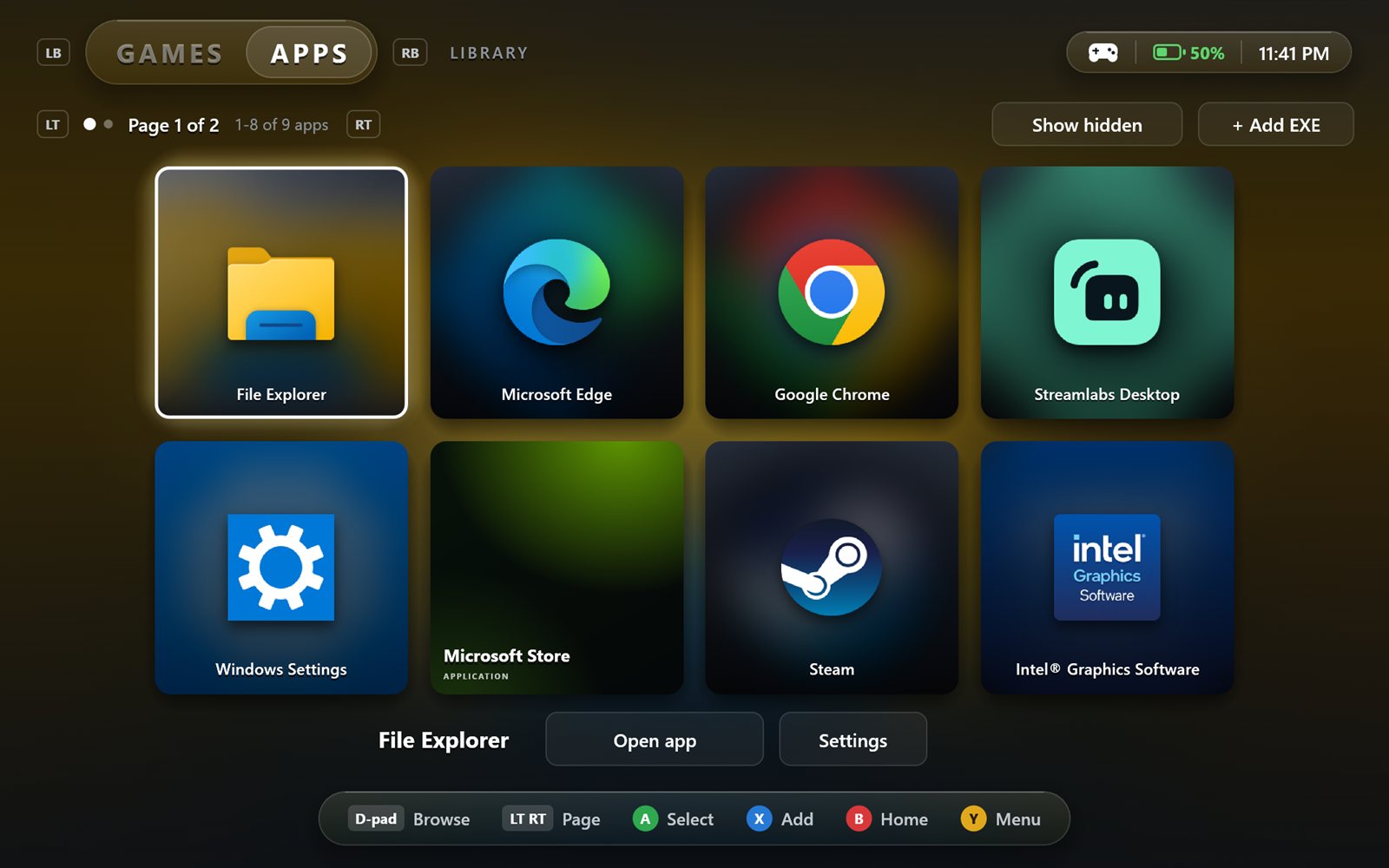Click the Open app button
The image size is (1389, 868).
(655, 740)
